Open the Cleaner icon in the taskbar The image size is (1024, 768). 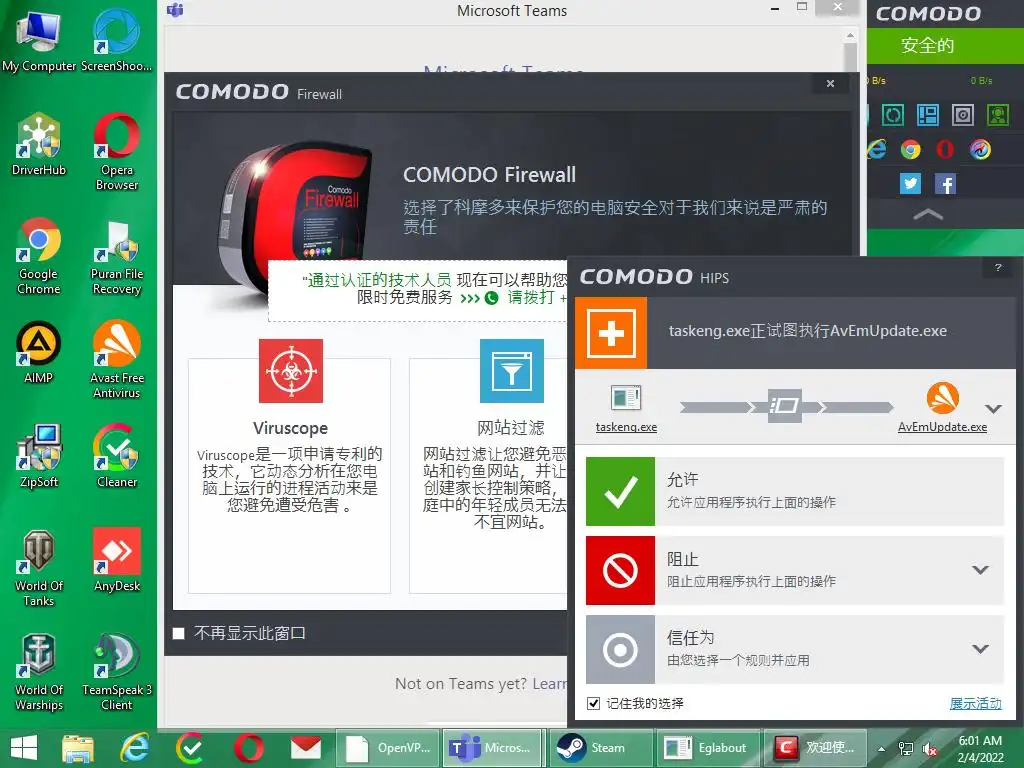click(191, 748)
